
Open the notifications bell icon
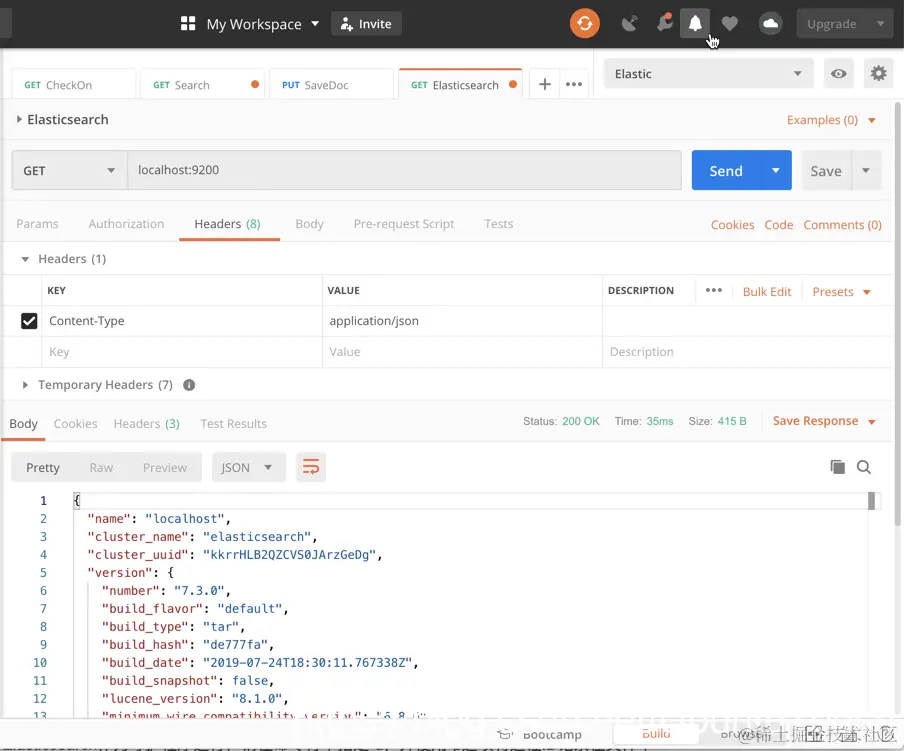695,24
